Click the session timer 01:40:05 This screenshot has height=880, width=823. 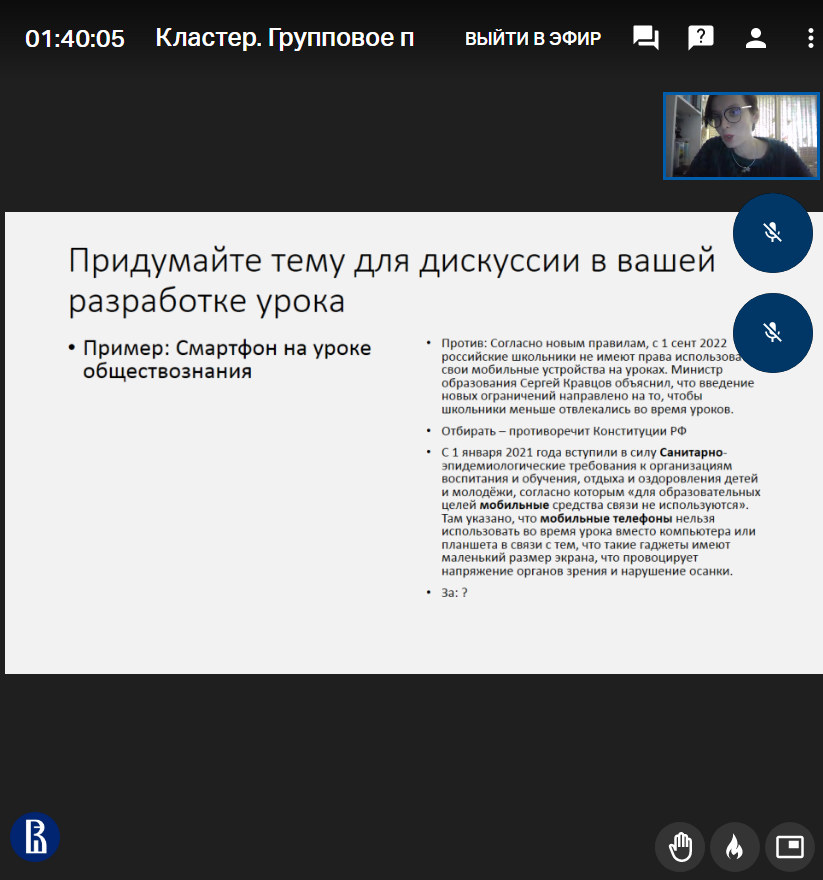tap(75, 39)
